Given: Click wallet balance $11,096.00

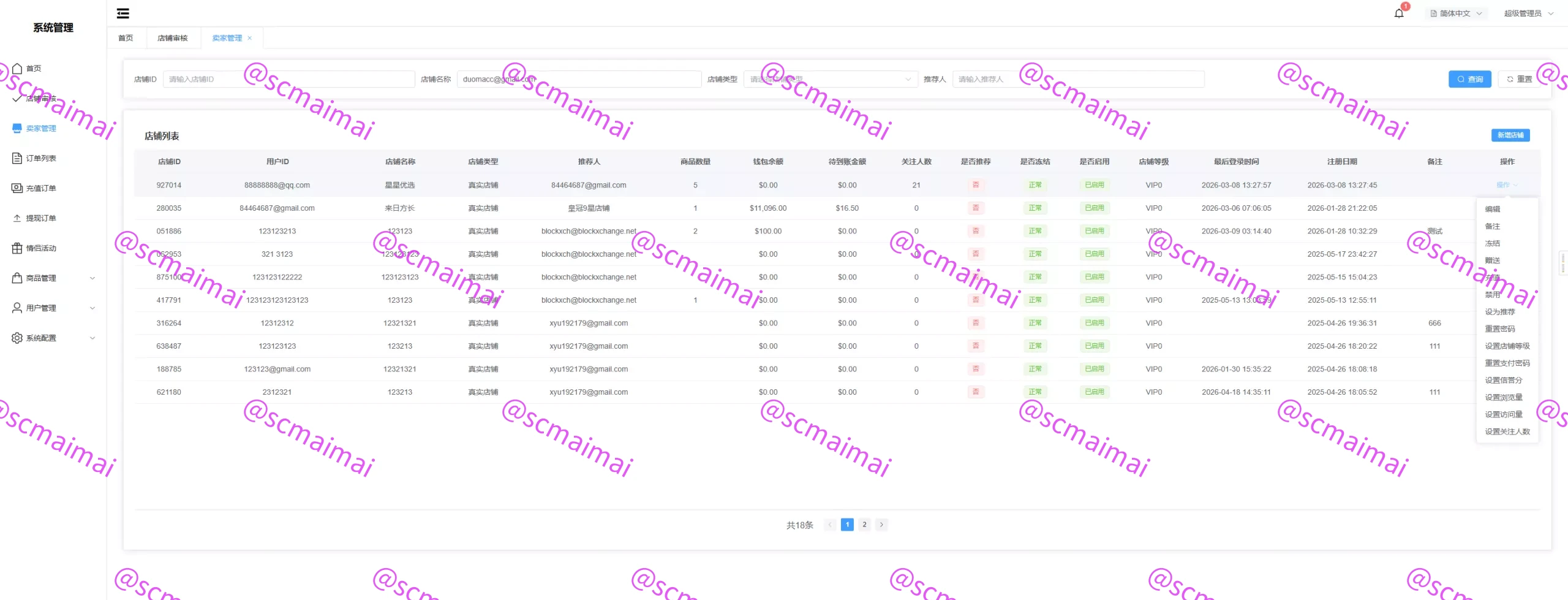Looking at the screenshot, I should click(768, 209).
